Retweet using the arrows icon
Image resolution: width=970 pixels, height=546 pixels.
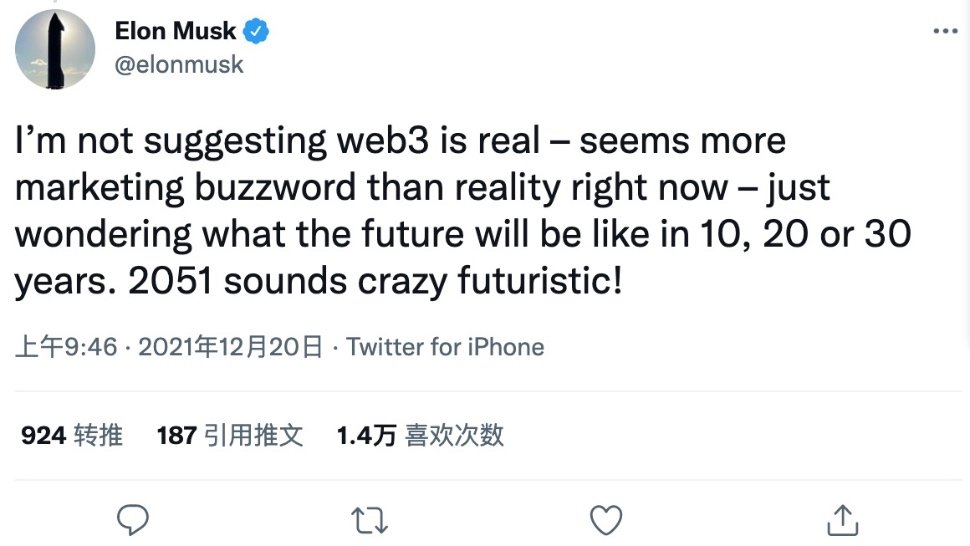[369, 519]
